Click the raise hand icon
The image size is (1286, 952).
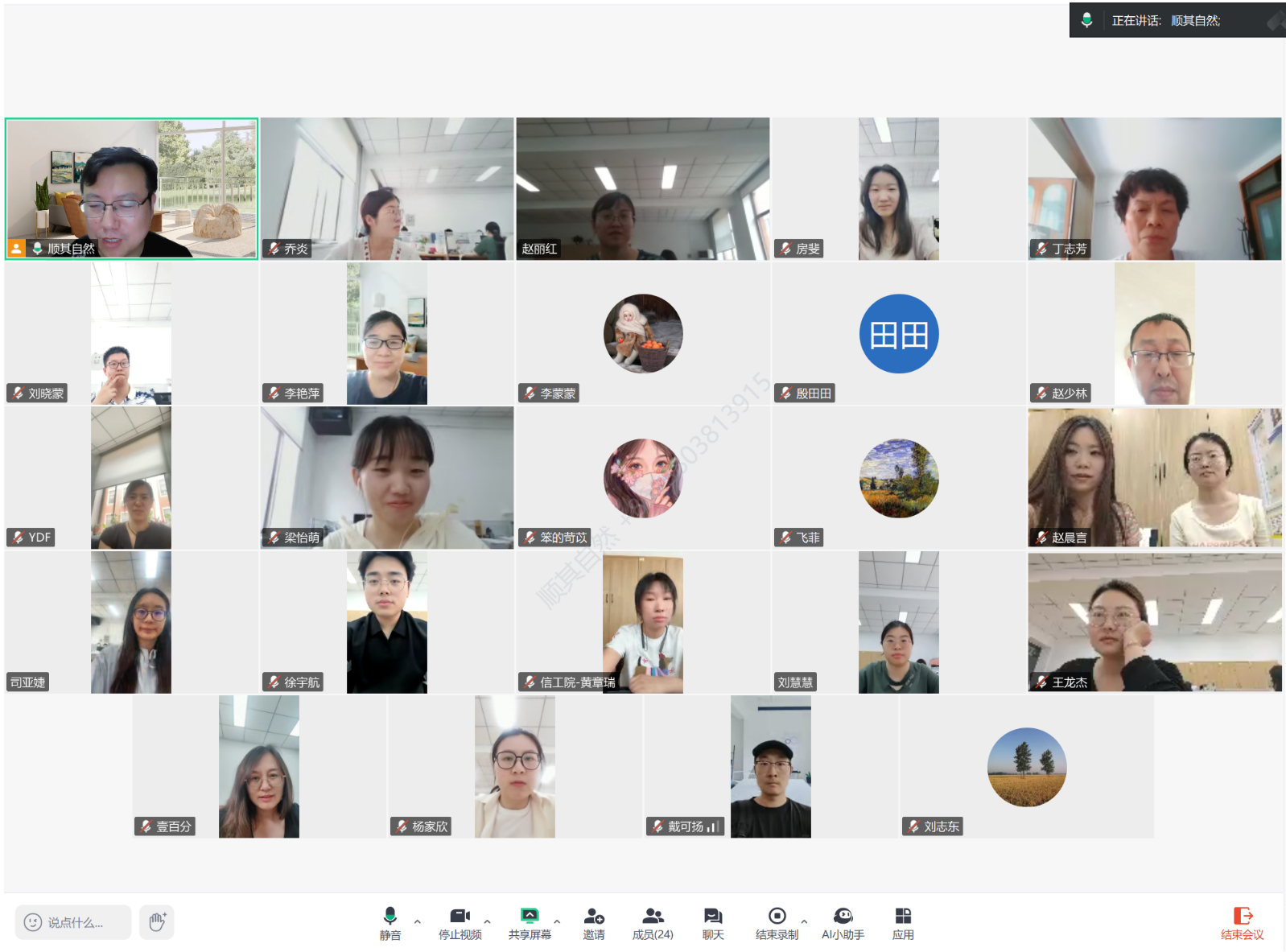[157, 922]
